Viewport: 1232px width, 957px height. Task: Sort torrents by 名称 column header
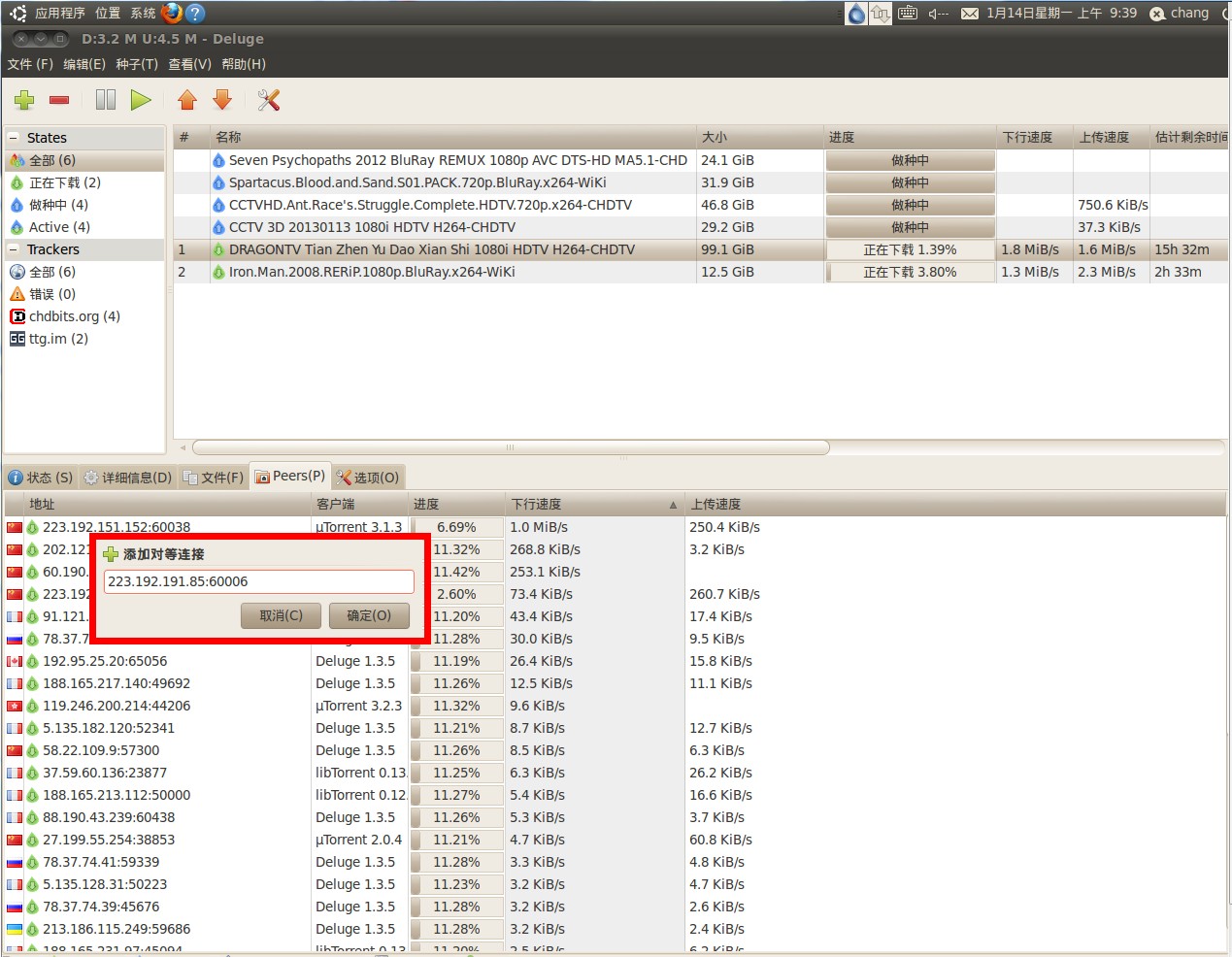click(x=453, y=137)
